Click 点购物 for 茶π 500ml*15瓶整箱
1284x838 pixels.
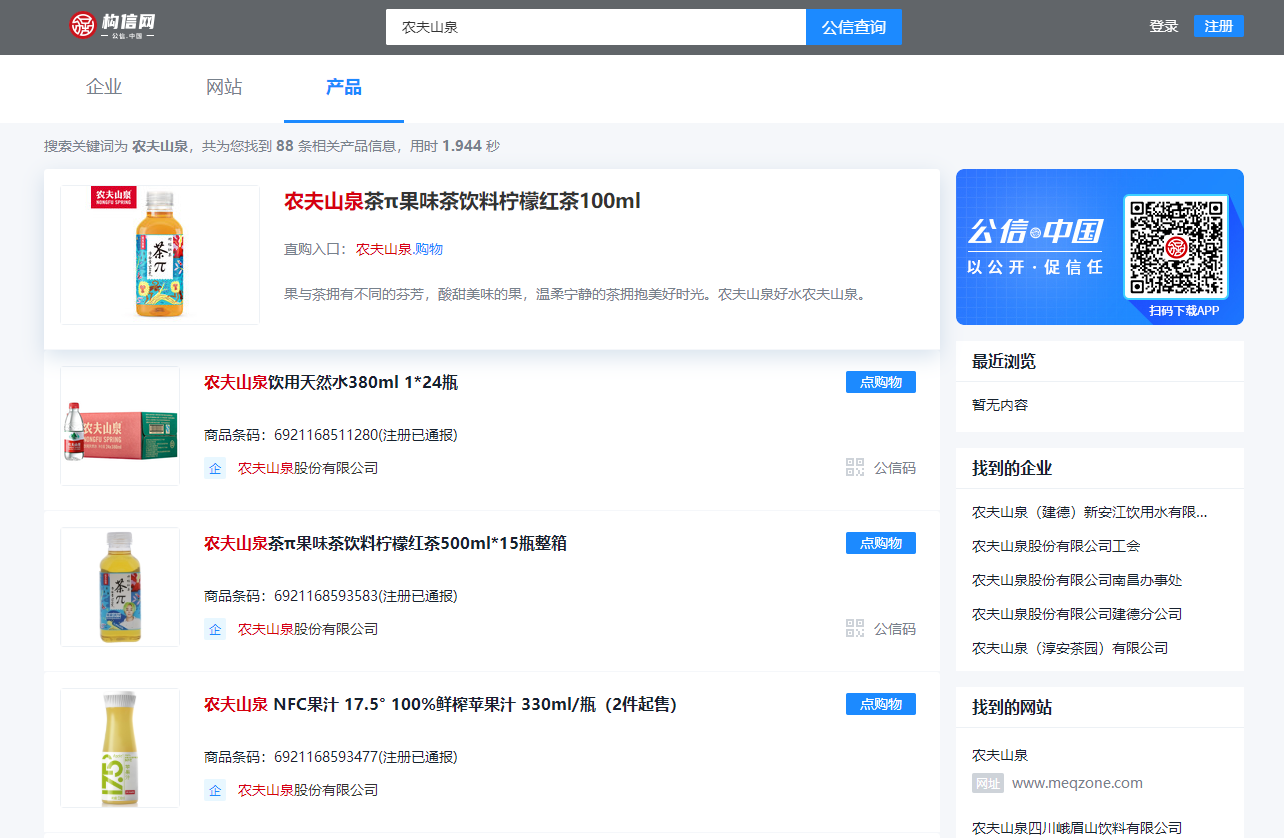point(881,543)
